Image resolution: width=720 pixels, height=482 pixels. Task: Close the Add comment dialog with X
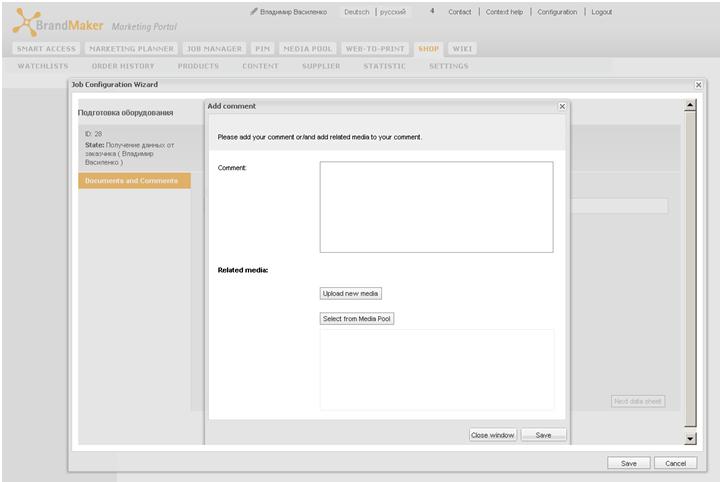562,106
